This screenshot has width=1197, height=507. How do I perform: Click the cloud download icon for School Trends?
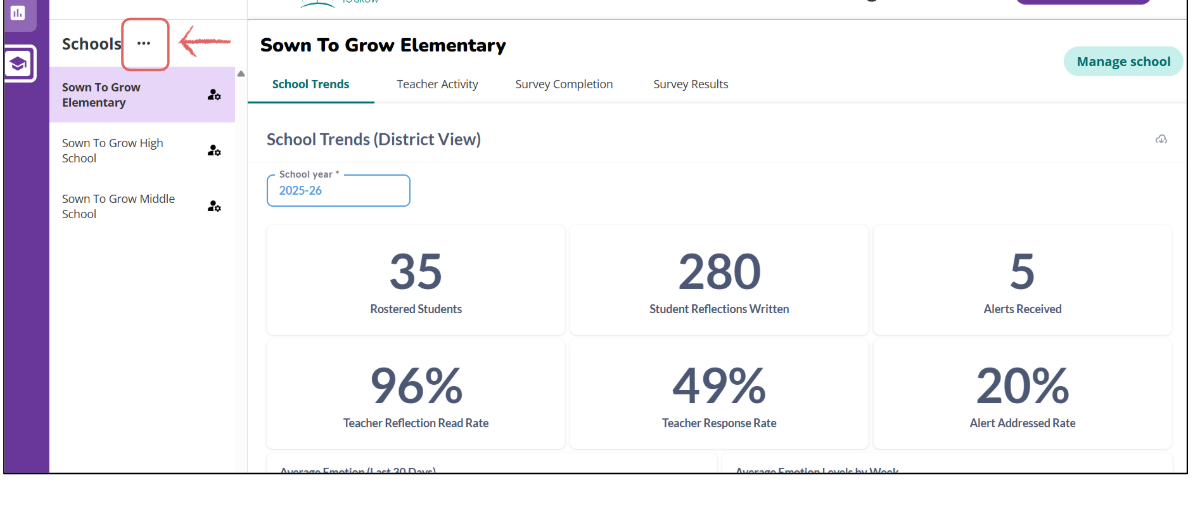coord(1161,139)
